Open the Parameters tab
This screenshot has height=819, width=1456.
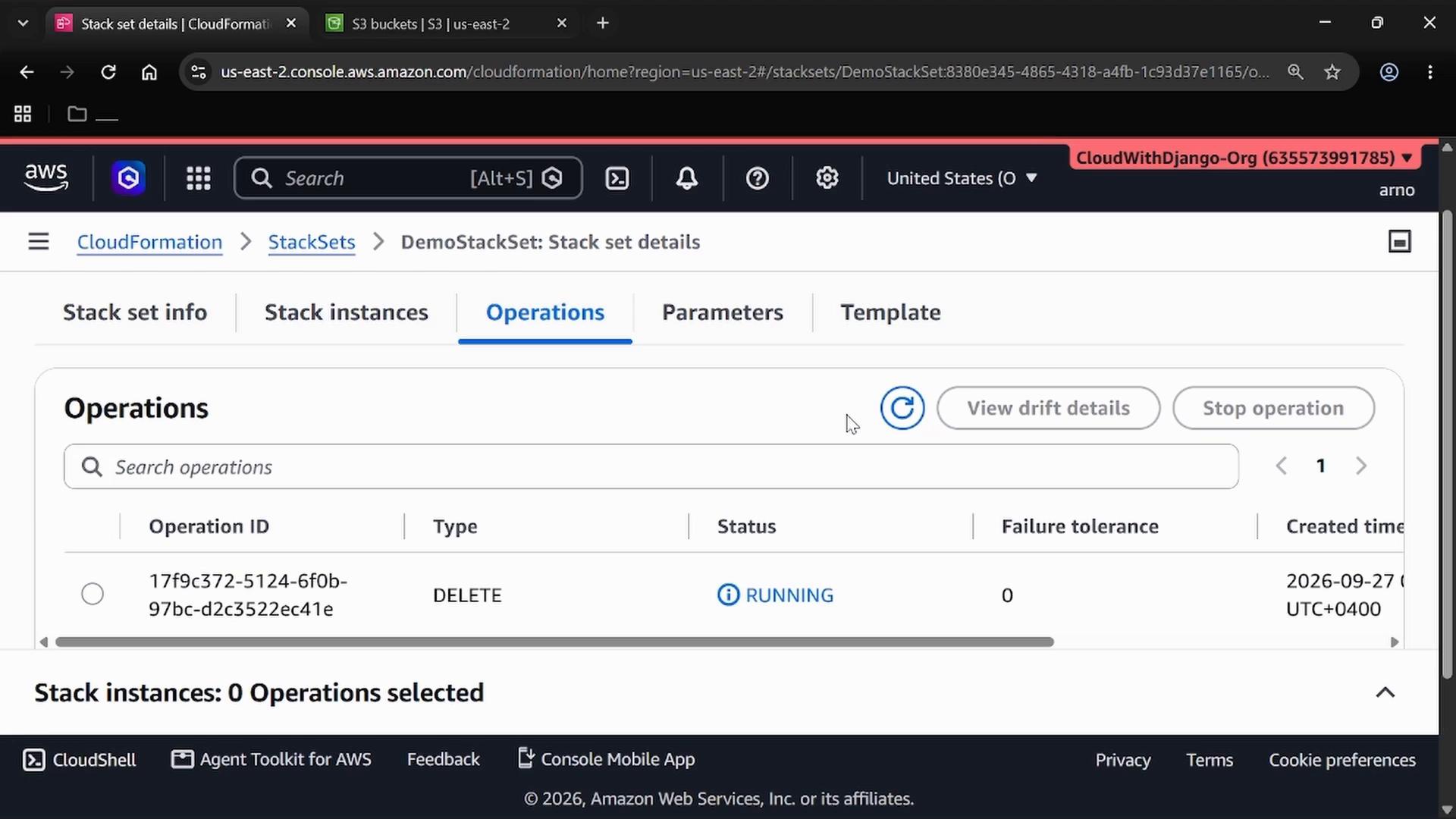click(723, 312)
